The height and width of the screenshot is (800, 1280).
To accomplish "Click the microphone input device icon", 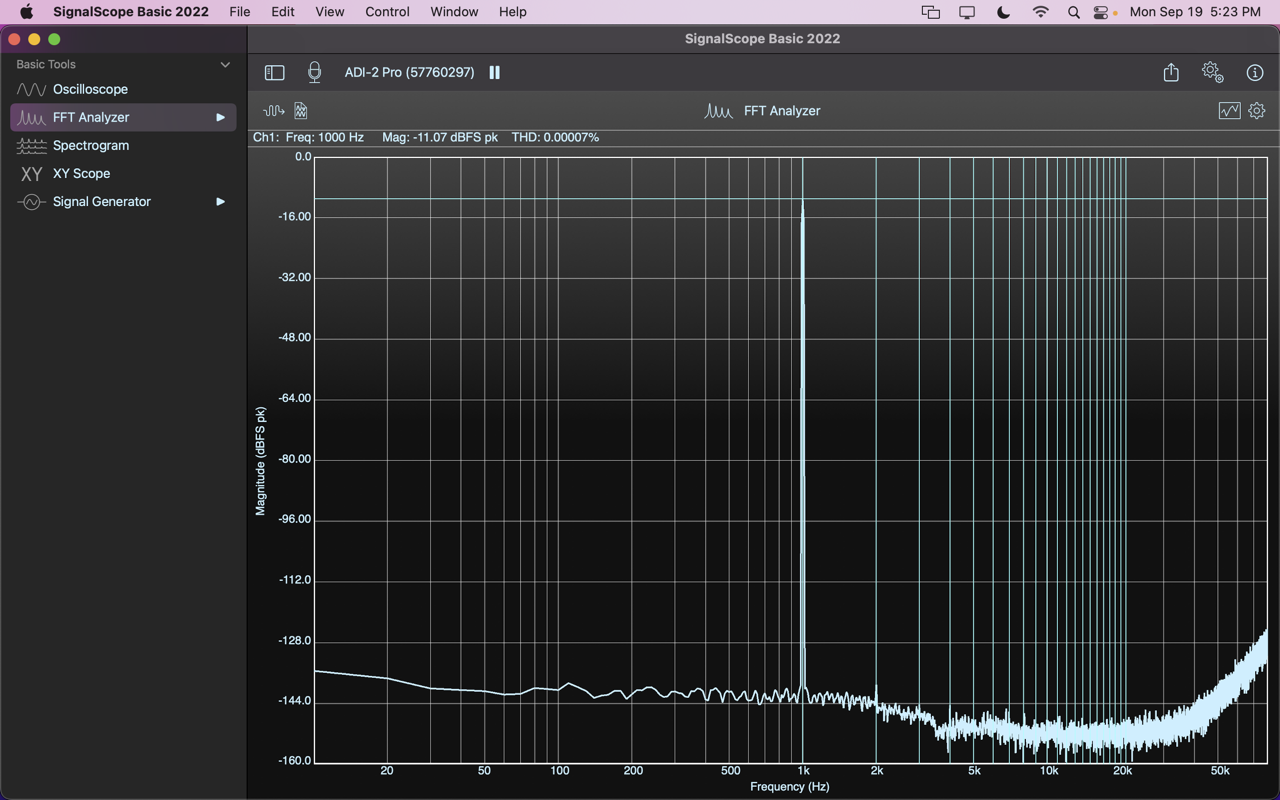I will [x=314, y=72].
